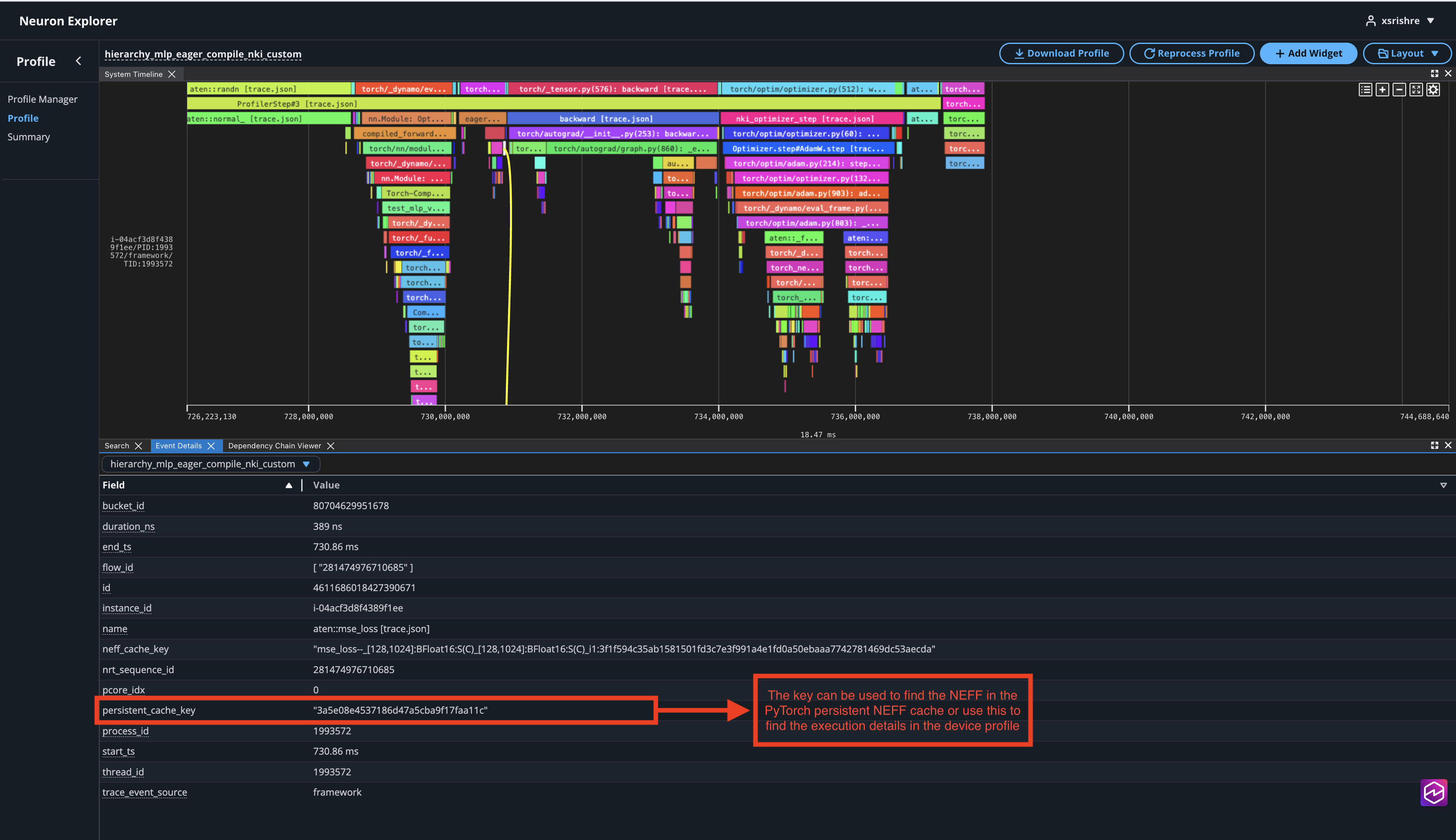Open the Layout dropdown
Image resolution: width=1456 pixels, height=840 pixels.
(x=1407, y=53)
